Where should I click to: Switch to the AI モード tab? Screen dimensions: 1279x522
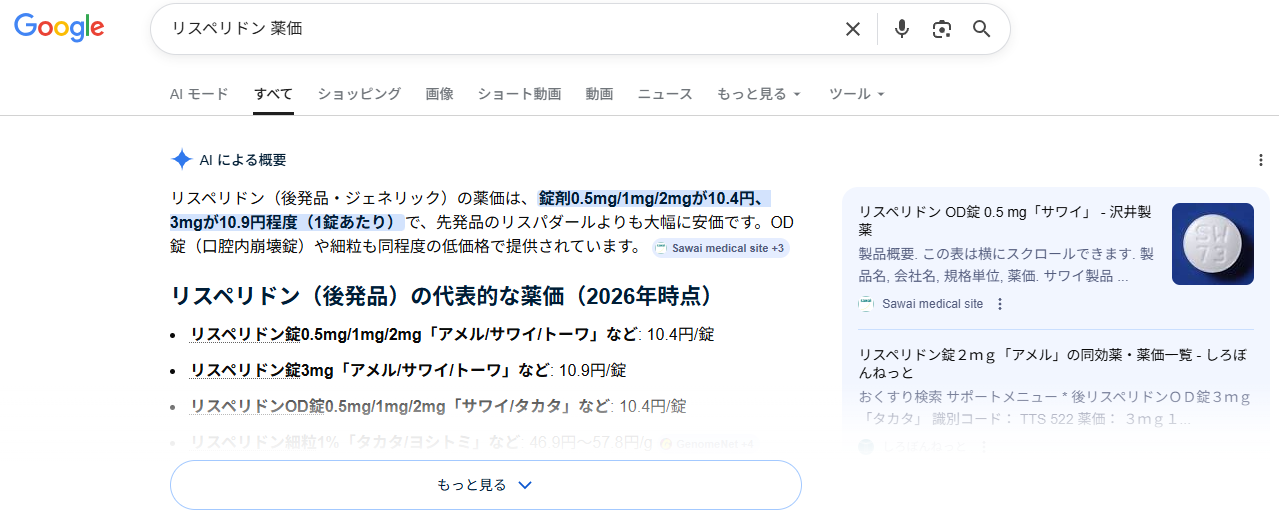click(x=199, y=94)
